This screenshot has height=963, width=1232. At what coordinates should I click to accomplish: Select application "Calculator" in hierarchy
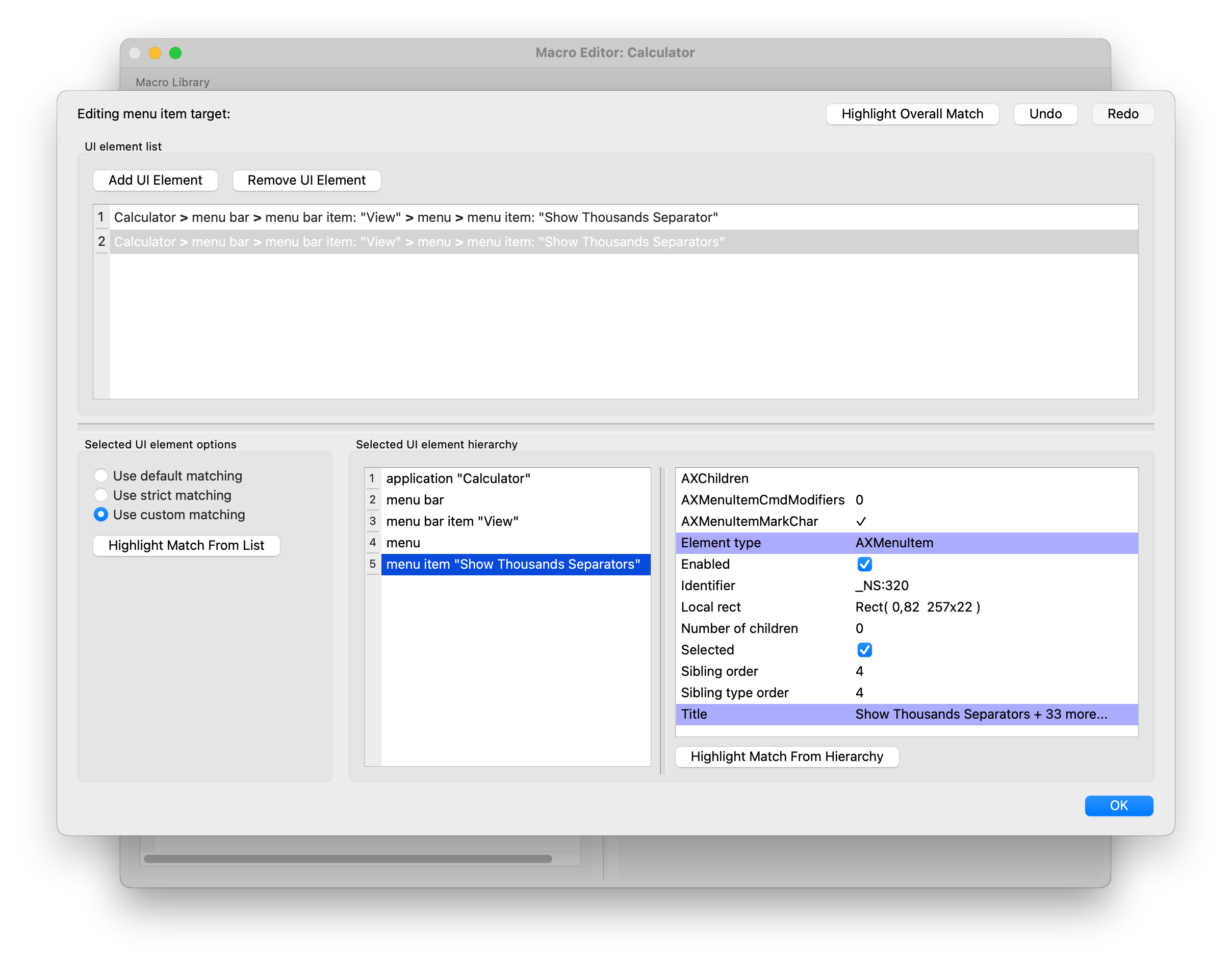(458, 478)
